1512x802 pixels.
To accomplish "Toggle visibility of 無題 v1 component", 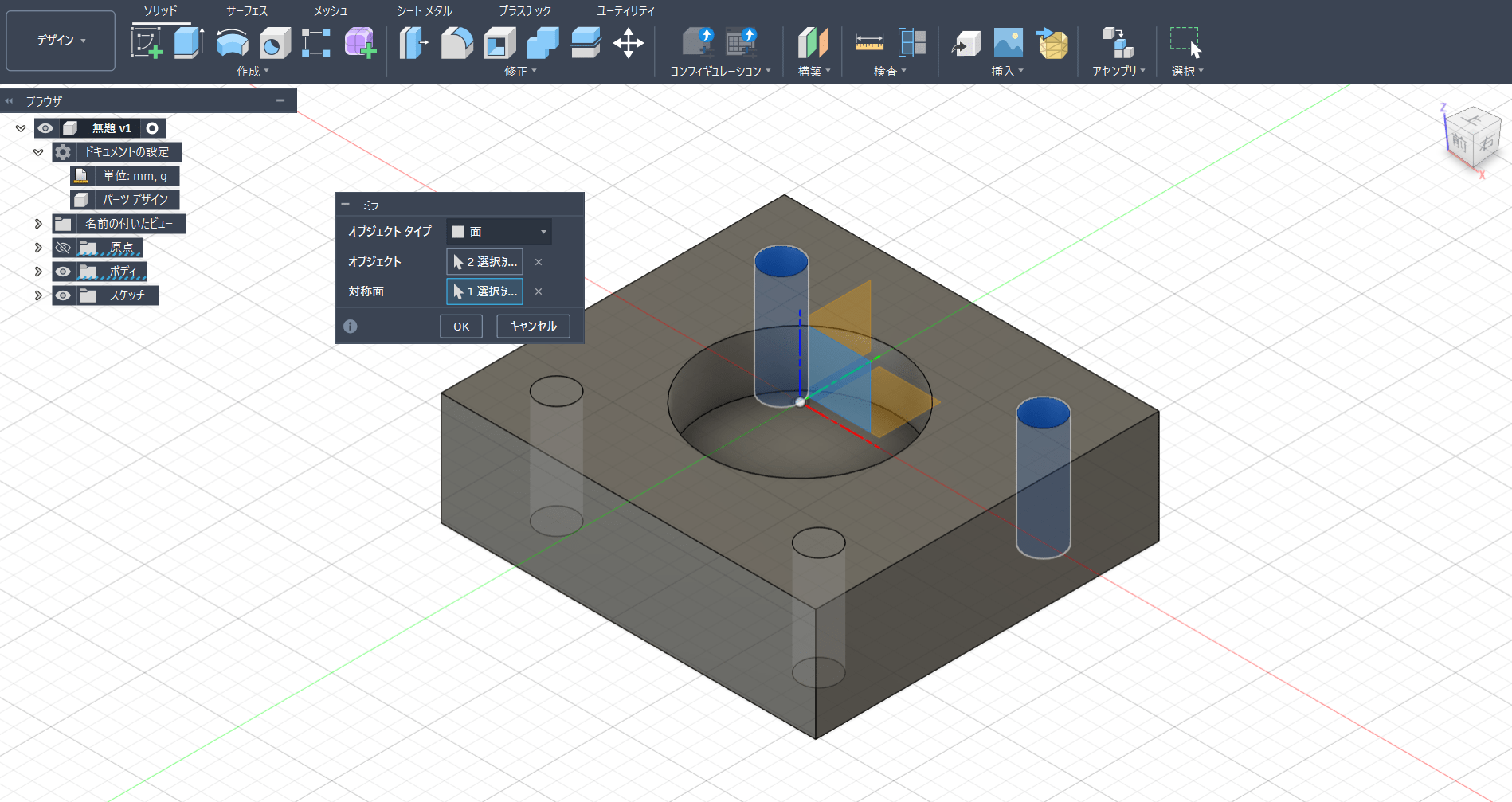I will pos(45,128).
